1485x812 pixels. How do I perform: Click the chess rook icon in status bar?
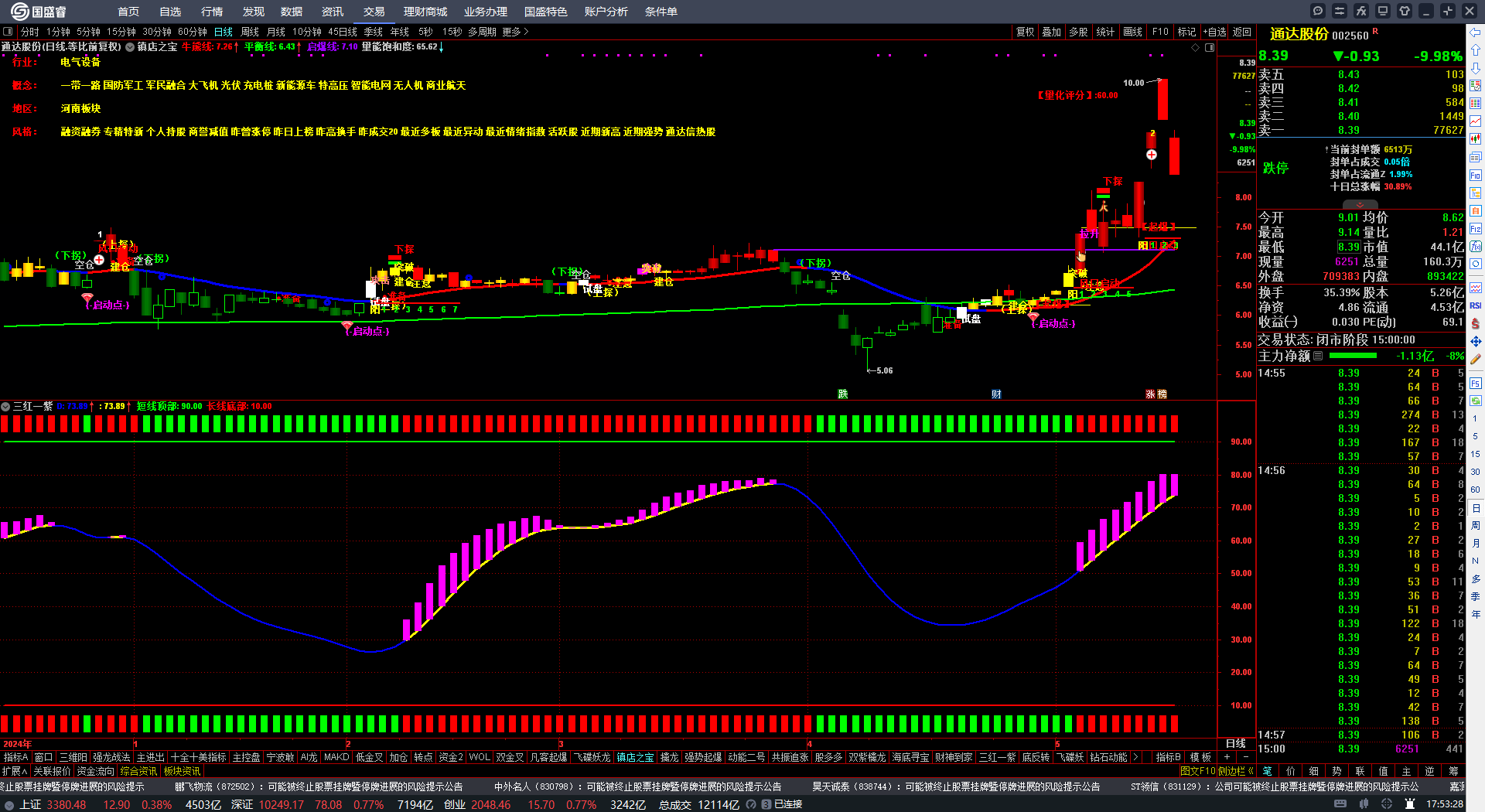coord(1409,804)
